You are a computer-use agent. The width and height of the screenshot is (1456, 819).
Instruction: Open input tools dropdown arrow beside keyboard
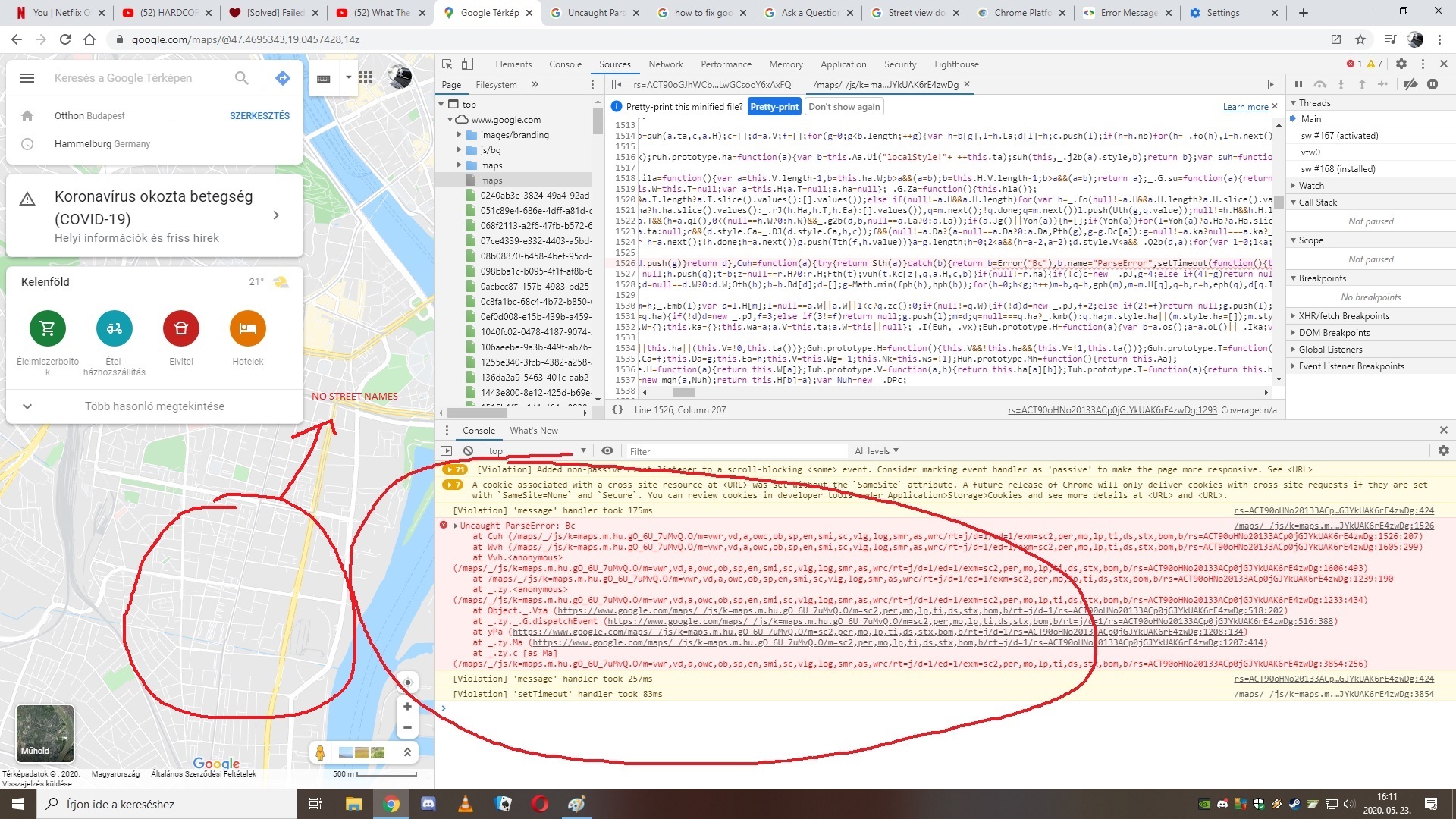tap(348, 77)
